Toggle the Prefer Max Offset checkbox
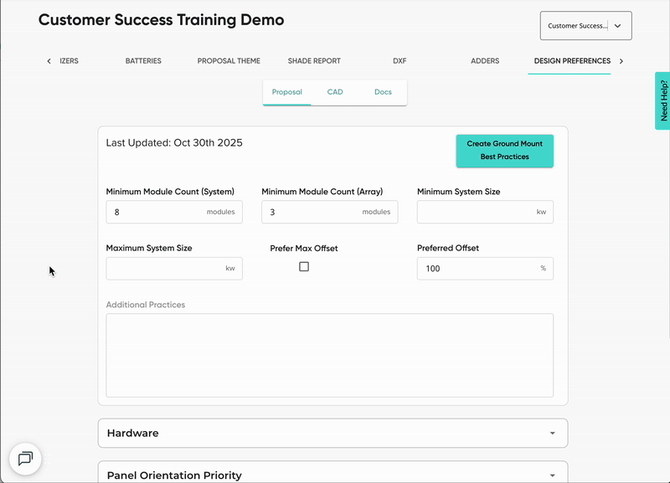 [x=304, y=267]
